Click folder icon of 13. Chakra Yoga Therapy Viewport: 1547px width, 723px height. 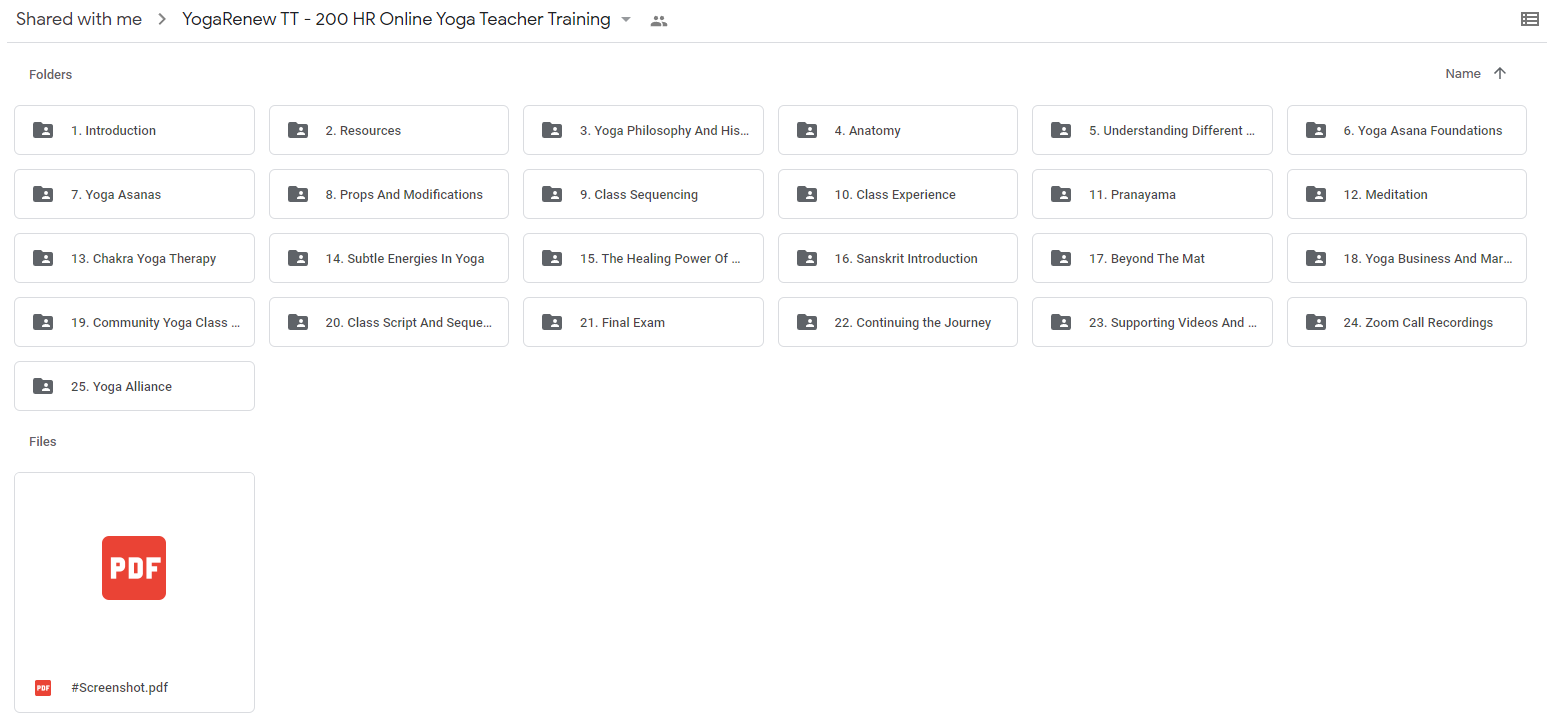click(43, 258)
